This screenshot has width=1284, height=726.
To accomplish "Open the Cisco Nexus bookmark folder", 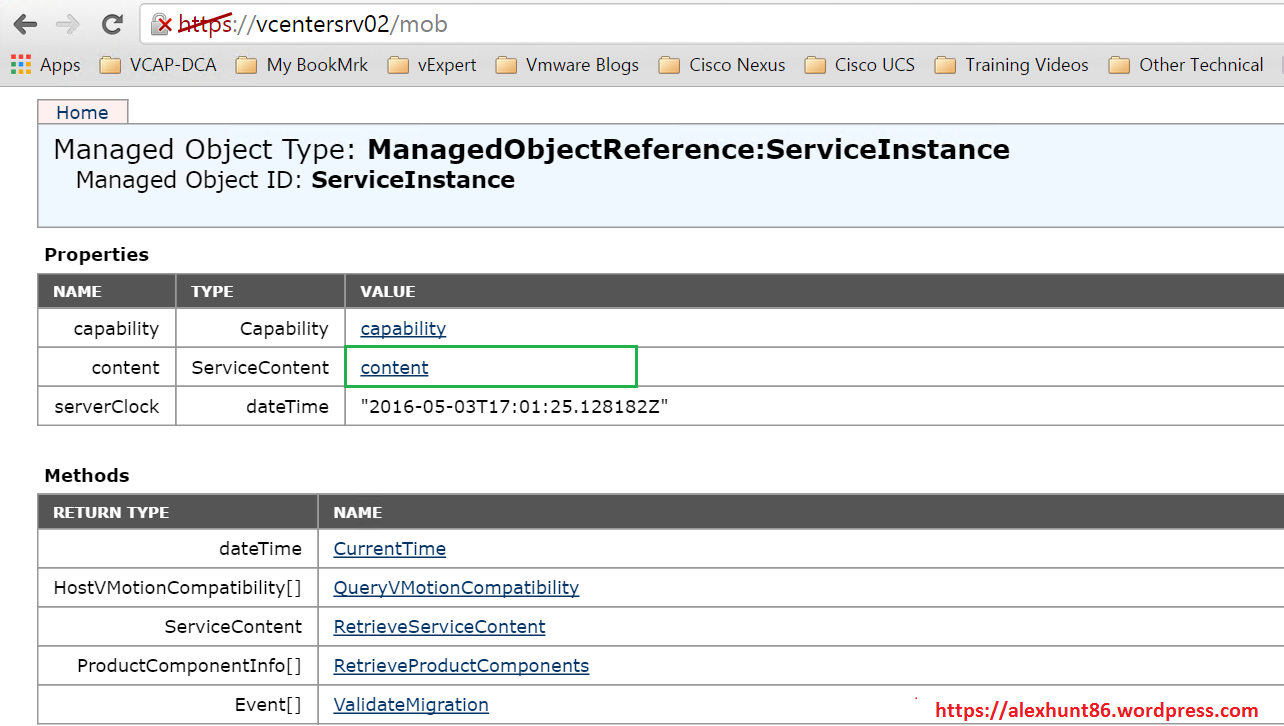I will click(x=722, y=65).
